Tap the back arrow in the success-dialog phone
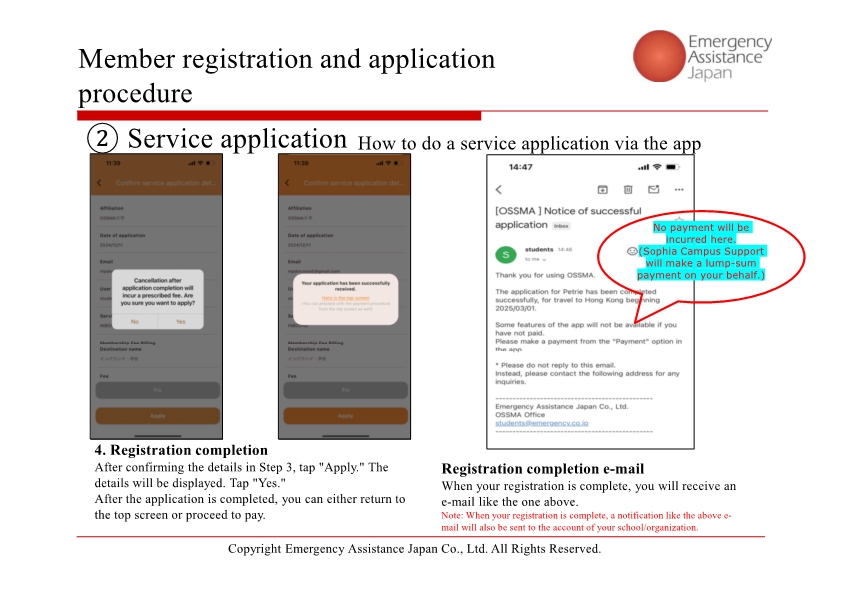 tap(287, 183)
